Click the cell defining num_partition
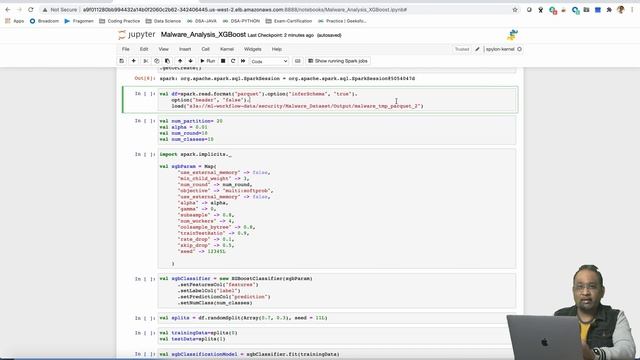640x360 pixels. pos(337,130)
